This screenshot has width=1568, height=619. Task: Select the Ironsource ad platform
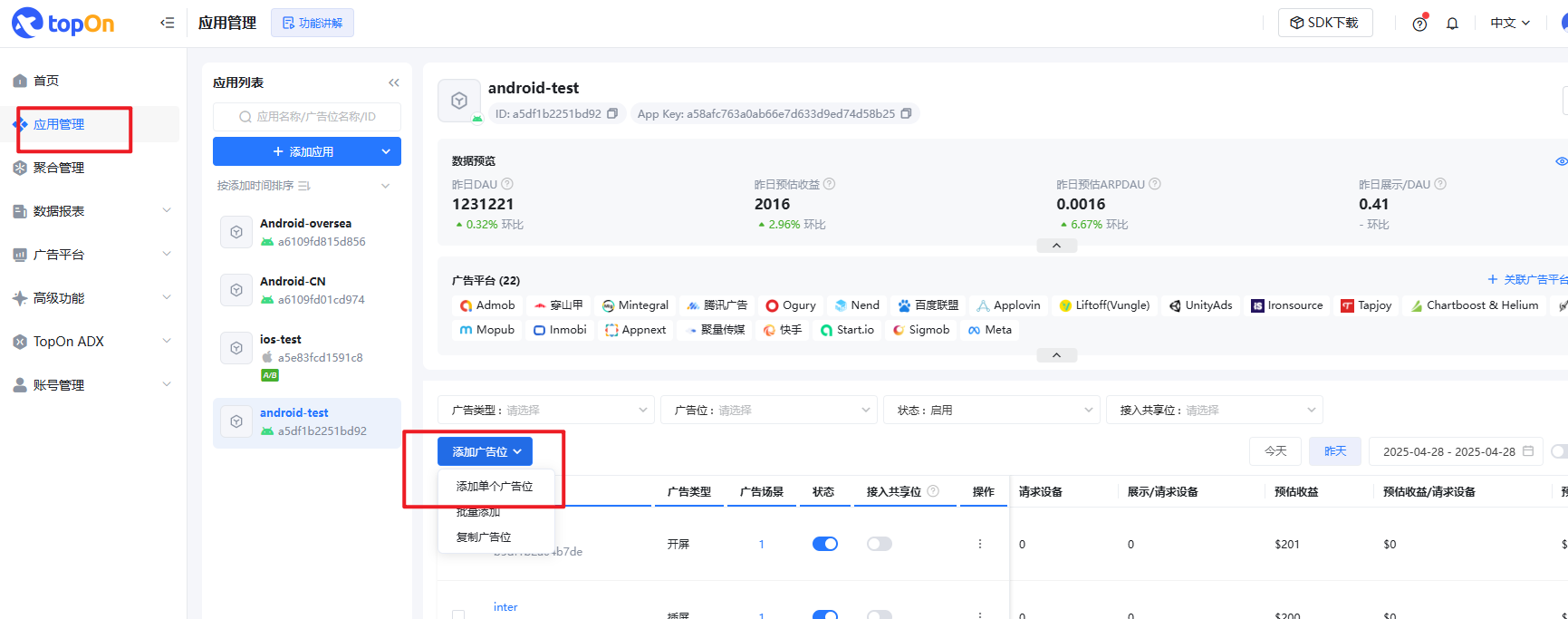point(1287,305)
